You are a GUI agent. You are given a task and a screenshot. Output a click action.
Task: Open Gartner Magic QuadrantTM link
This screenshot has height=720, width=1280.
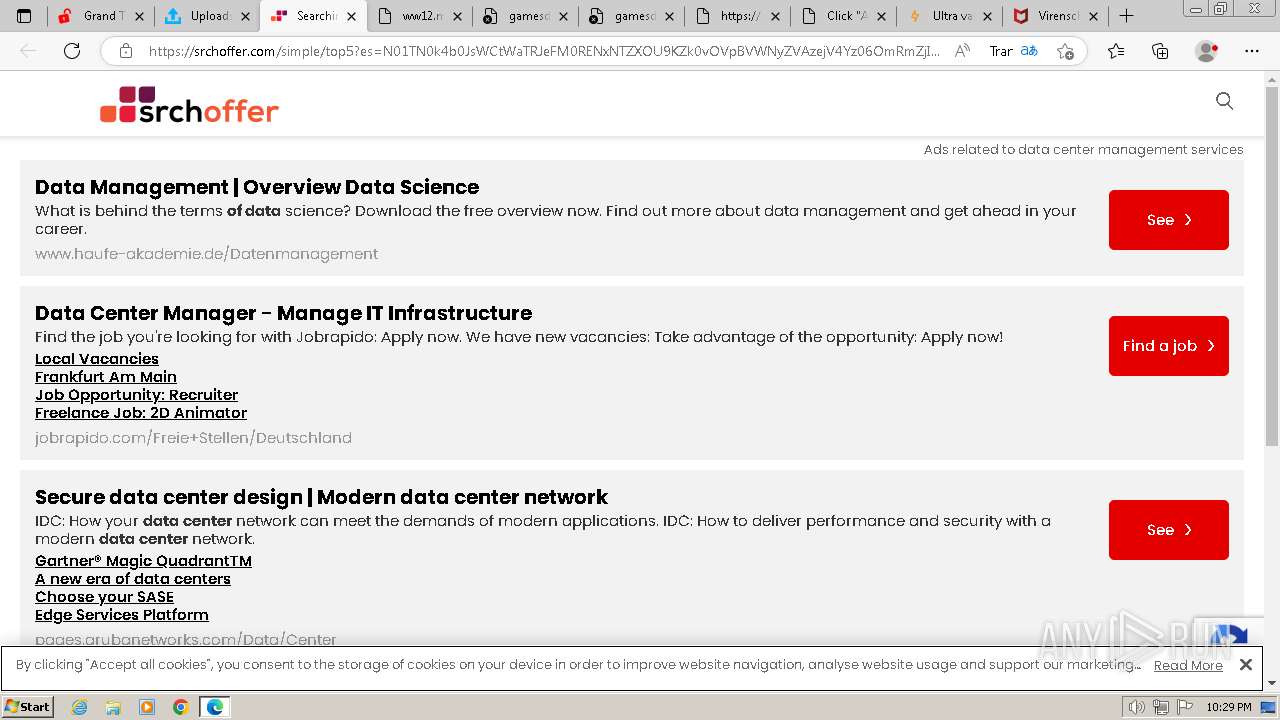click(x=143, y=561)
